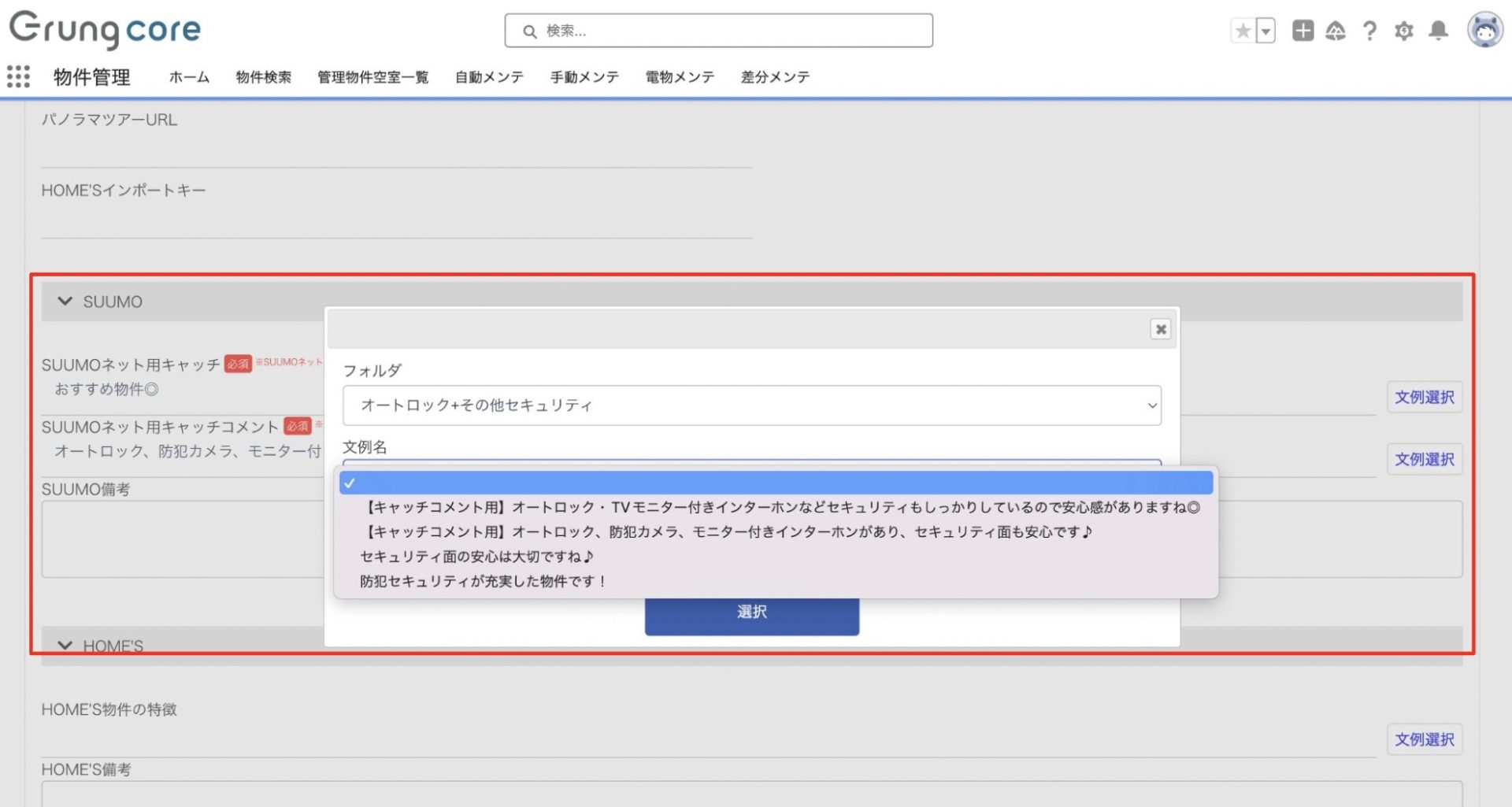Collapse the HOME'S section
Viewport: 1512px width, 807px height.
tap(65, 646)
